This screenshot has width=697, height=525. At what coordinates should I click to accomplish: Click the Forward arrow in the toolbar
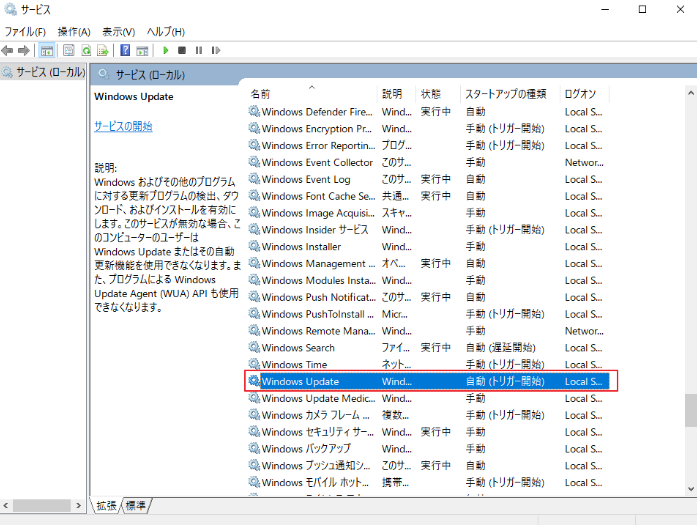[24, 50]
